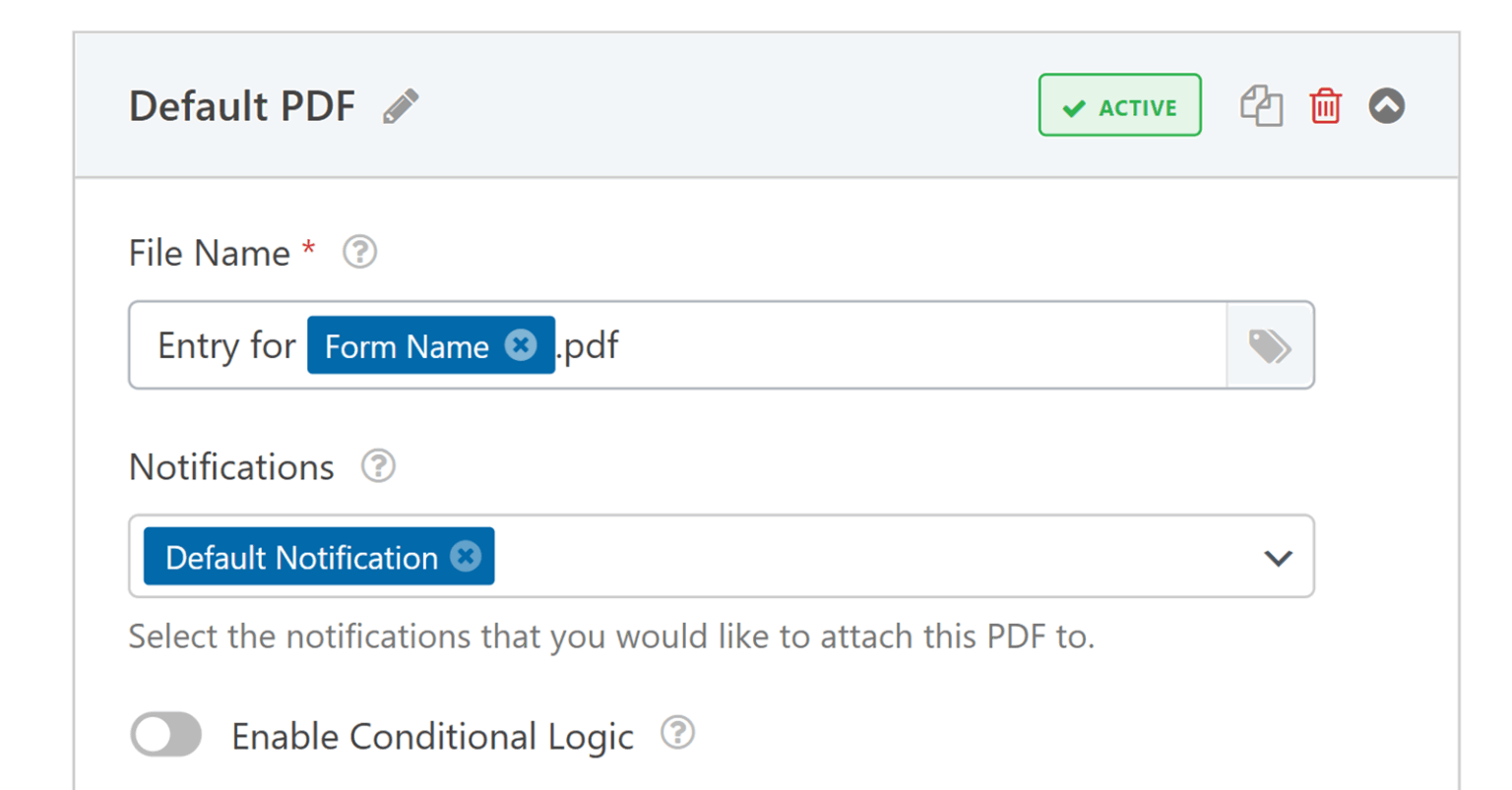Remove the Default Notification selection
This screenshot has width=1512, height=790.
point(465,557)
